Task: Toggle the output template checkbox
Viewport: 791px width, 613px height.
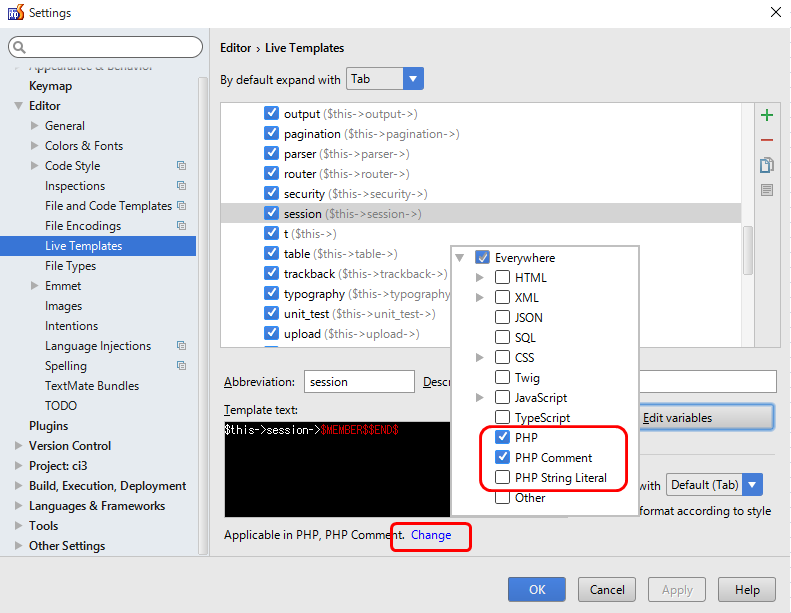Action: pyautogui.click(x=271, y=113)
